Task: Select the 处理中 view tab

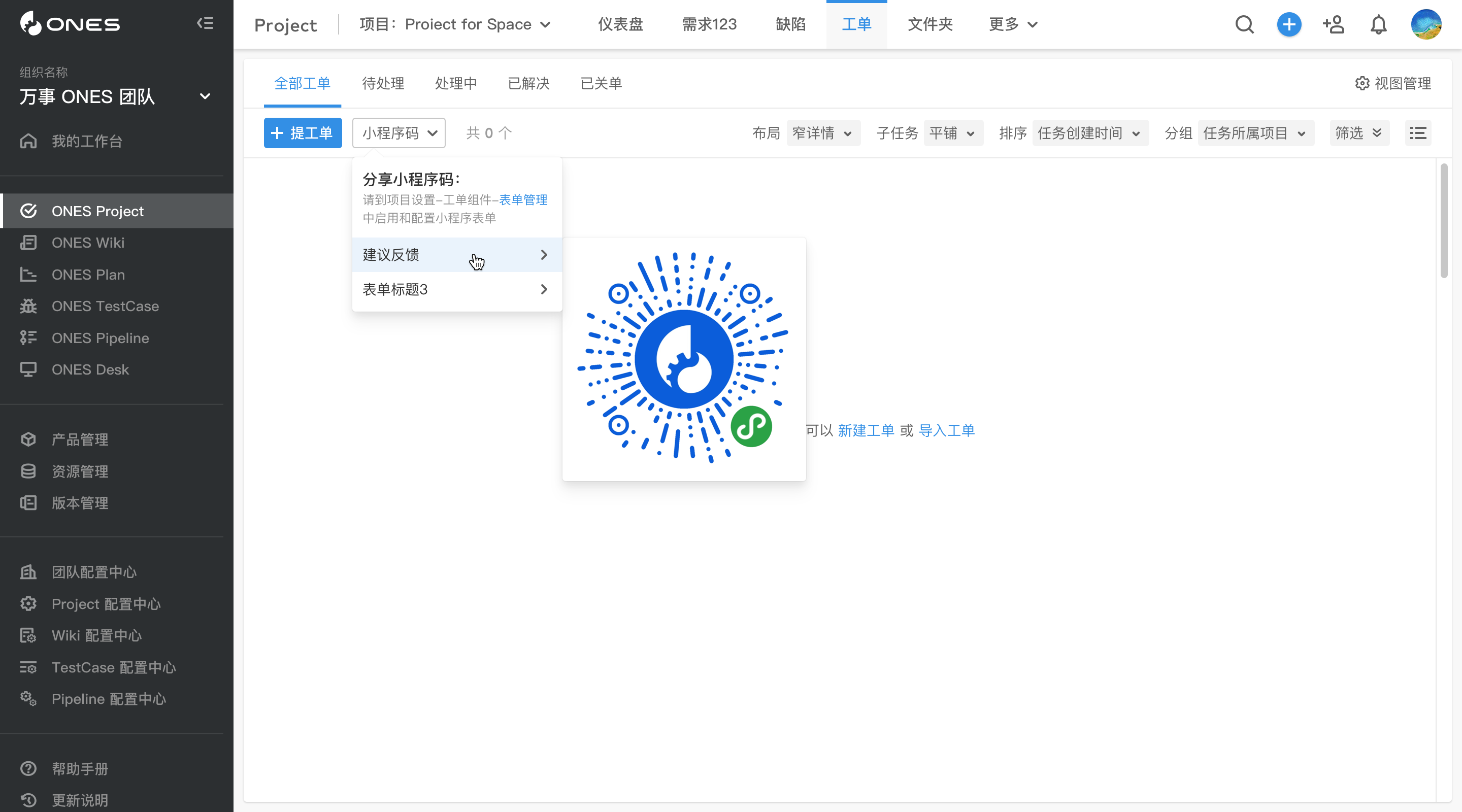Action: click(x=456, y=83)
